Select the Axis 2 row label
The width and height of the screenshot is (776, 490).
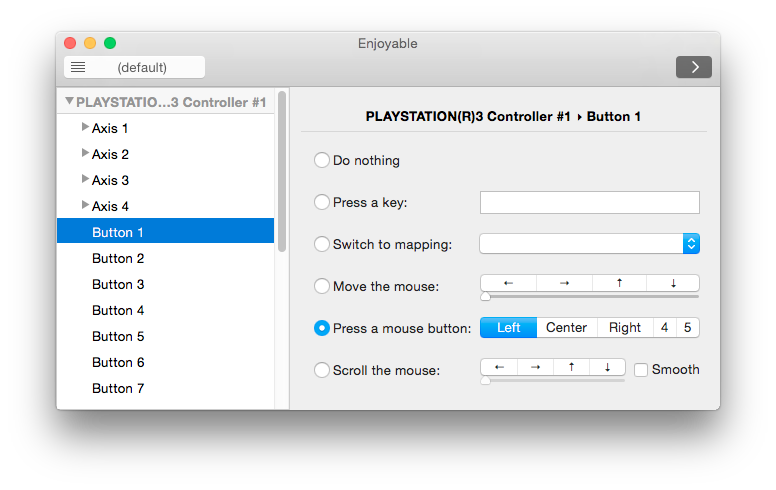[x=110, y=154]
